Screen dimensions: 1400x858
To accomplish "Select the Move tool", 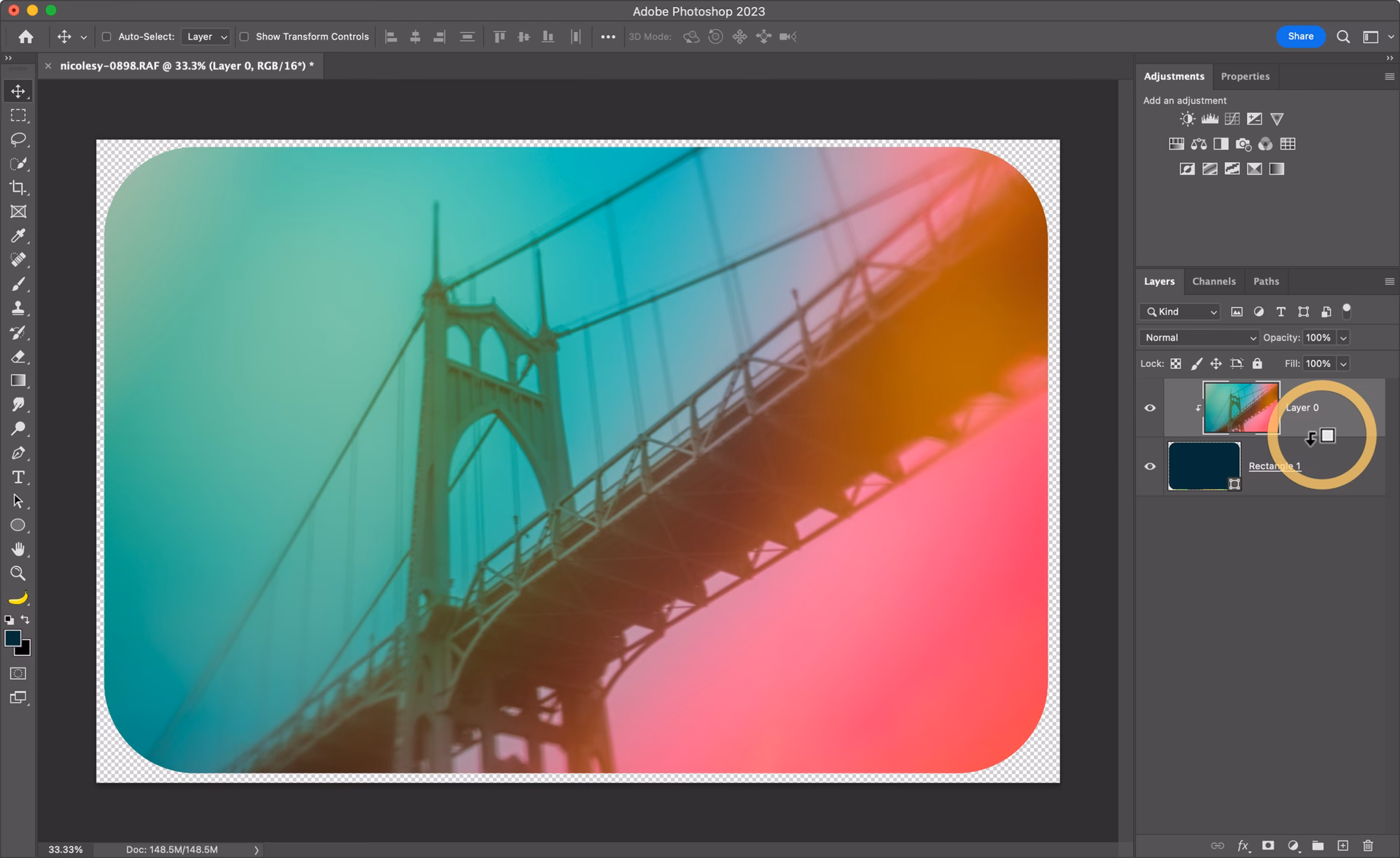I will (x=18, y=90).
